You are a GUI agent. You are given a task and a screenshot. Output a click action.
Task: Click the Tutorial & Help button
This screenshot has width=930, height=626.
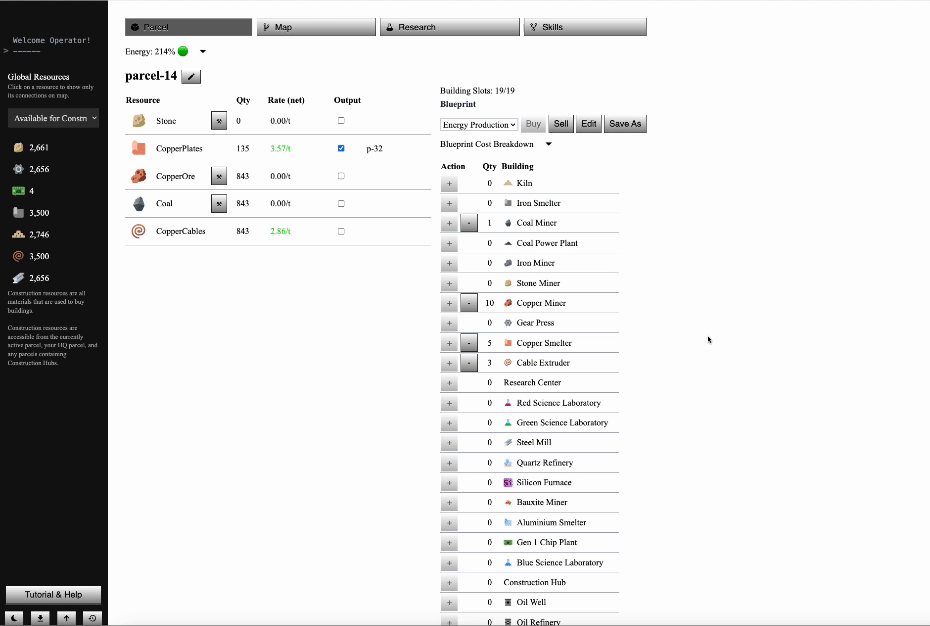54,594
